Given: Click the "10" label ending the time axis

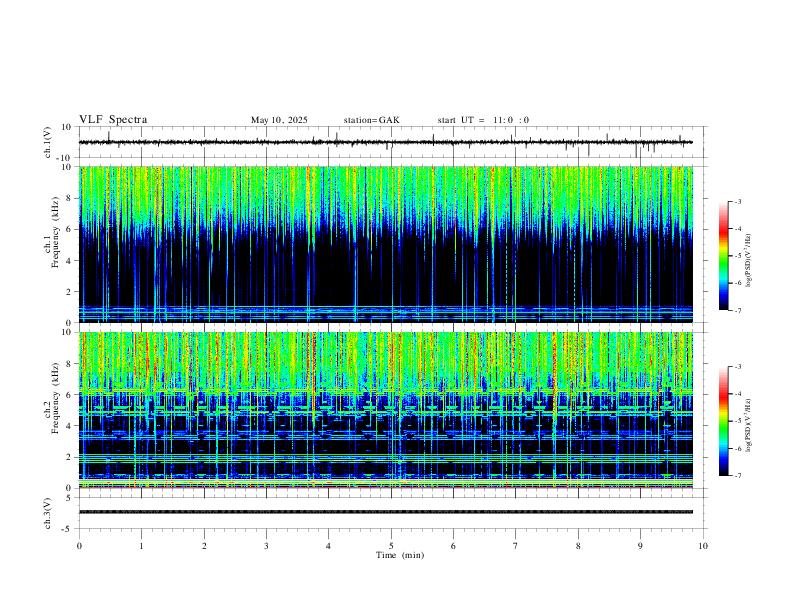Looking at the screenshot, I should [703, 546].
